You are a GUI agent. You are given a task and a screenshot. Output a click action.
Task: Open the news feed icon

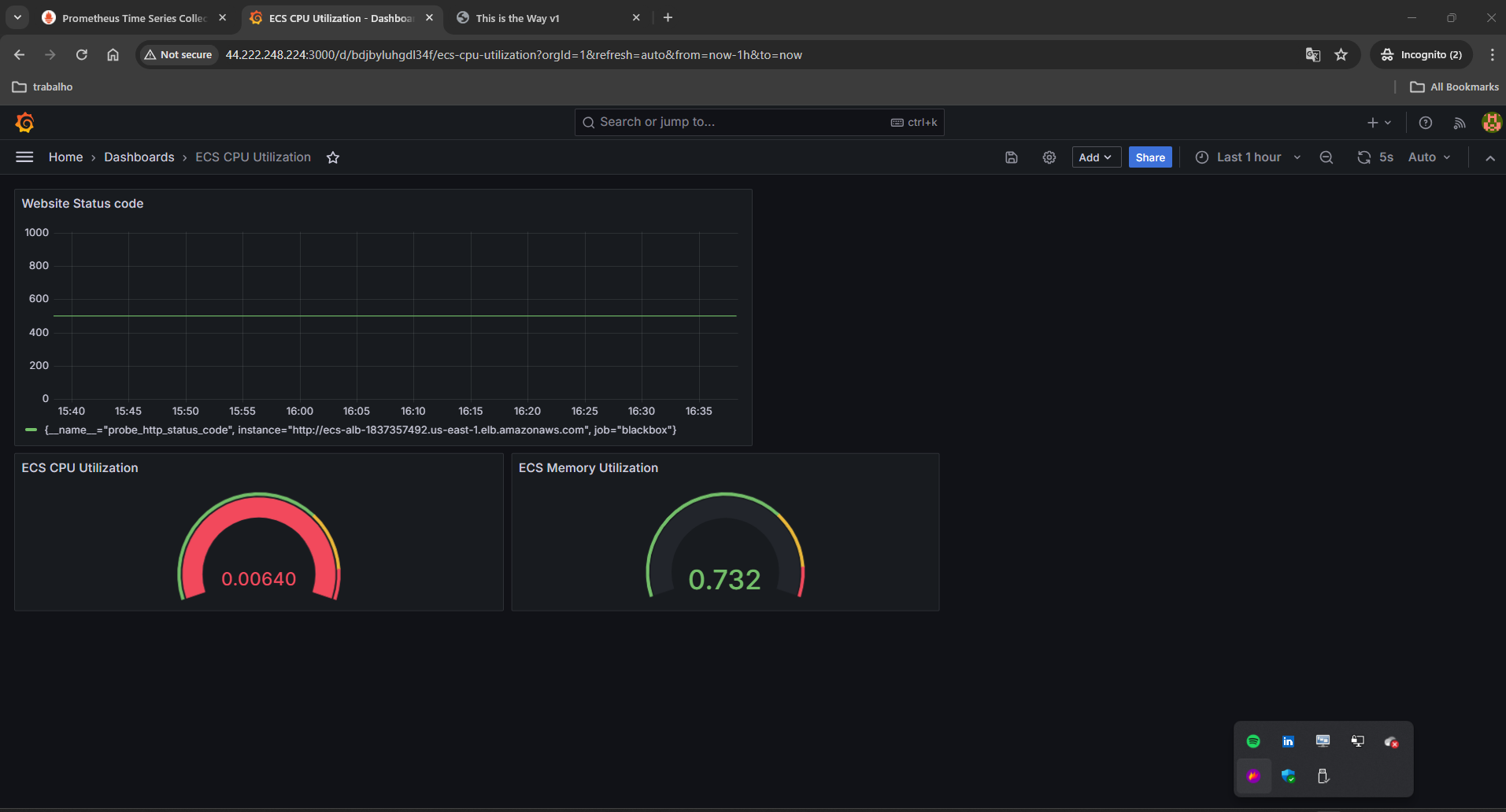[1460, 123]
